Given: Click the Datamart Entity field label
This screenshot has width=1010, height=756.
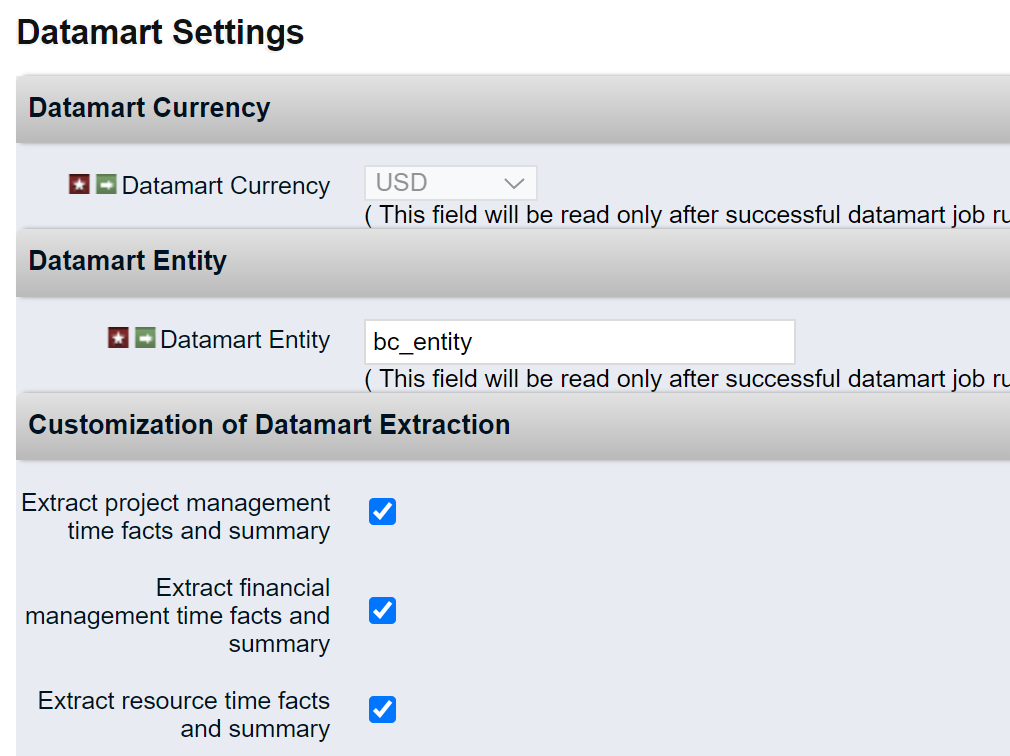Looking at the screenshot, I should click(245, 340).
